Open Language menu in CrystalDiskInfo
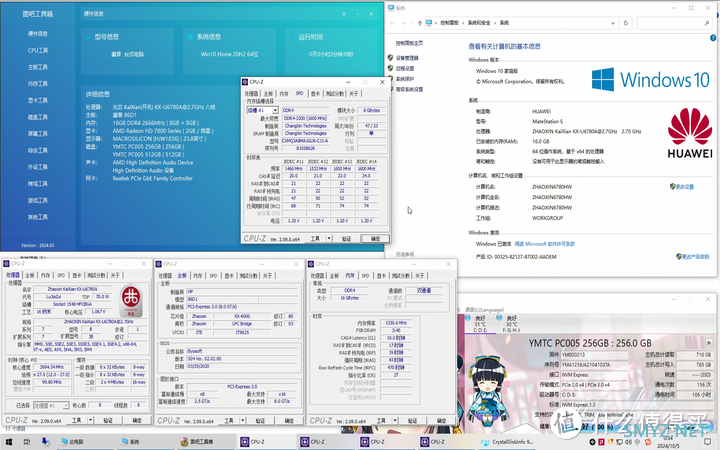720x450 pixels. coord(484,310)
